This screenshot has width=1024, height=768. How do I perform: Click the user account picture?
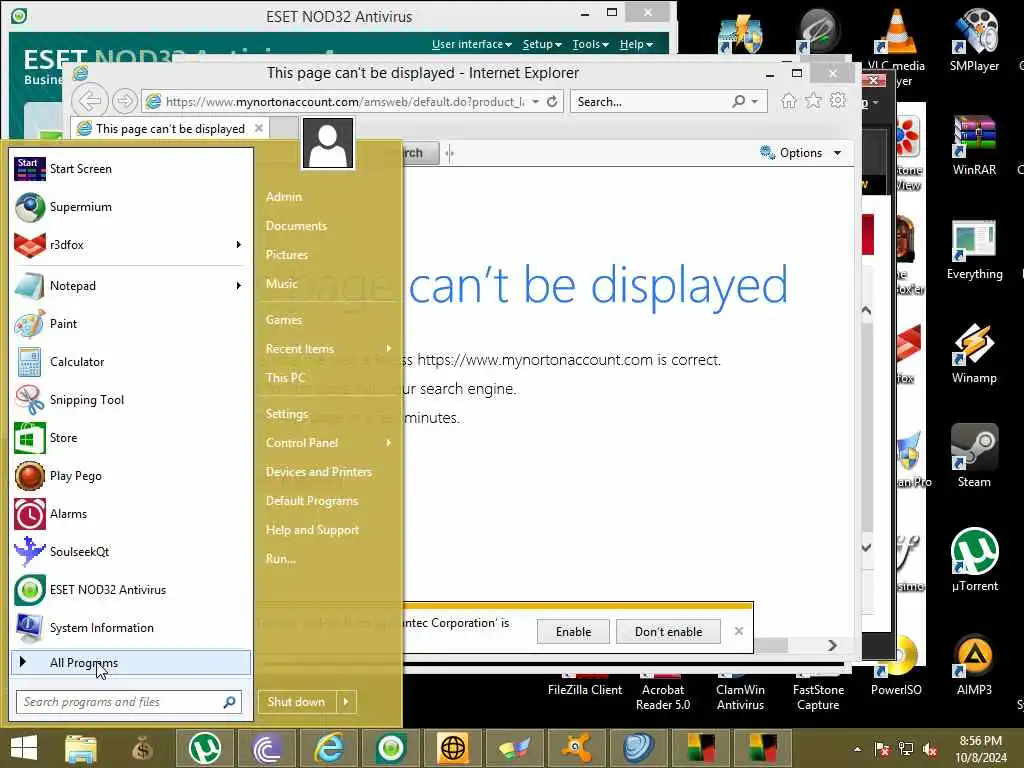(328, 143)
